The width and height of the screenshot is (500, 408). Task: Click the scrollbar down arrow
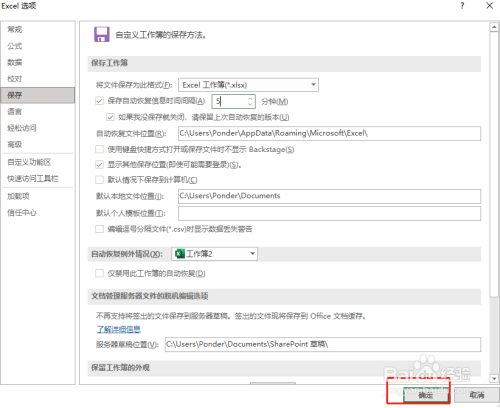[x=494, y=379]
